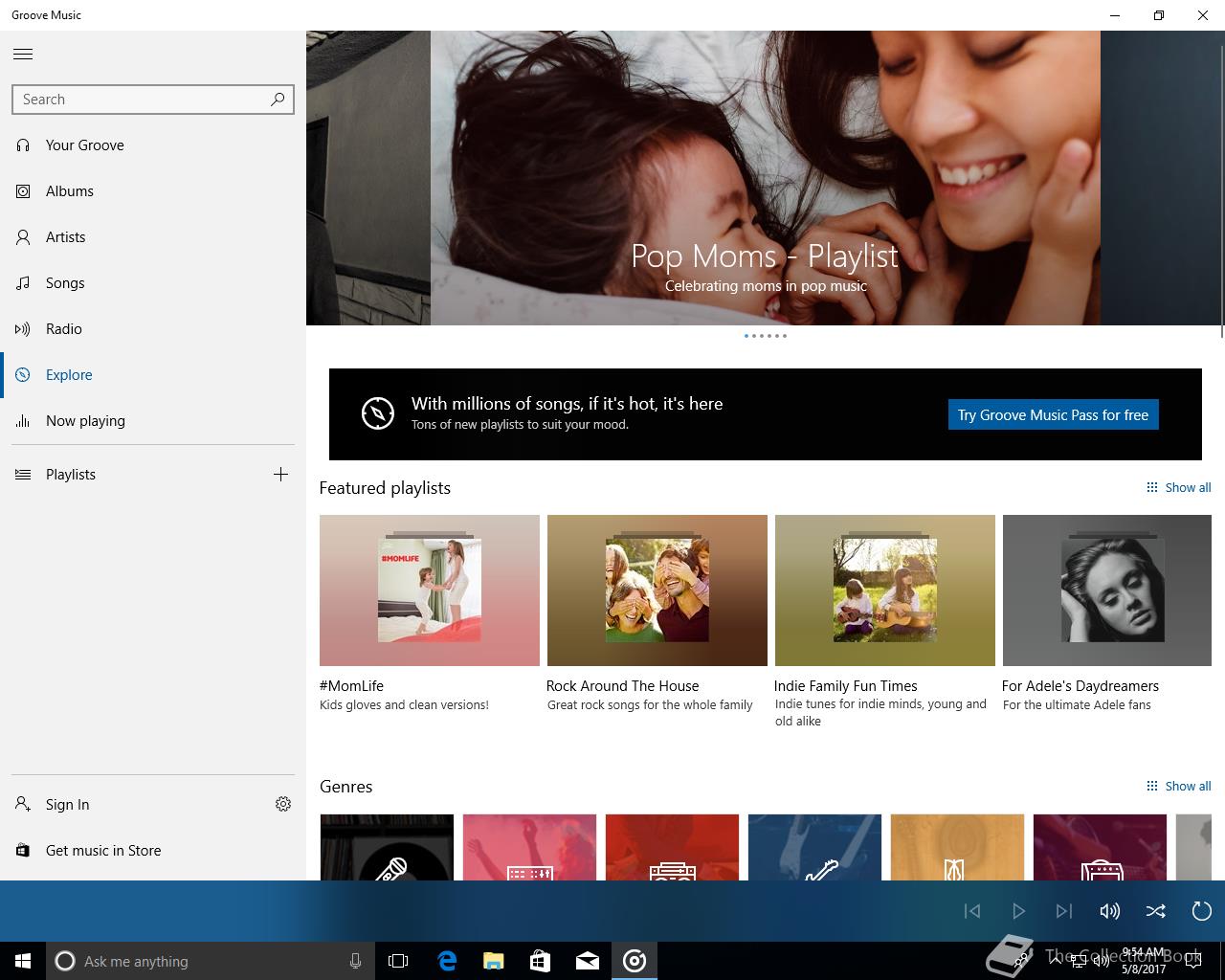Open the mixer-board genre tile
This screenshot has width=1225, height=980.
(x=529, y=847)
